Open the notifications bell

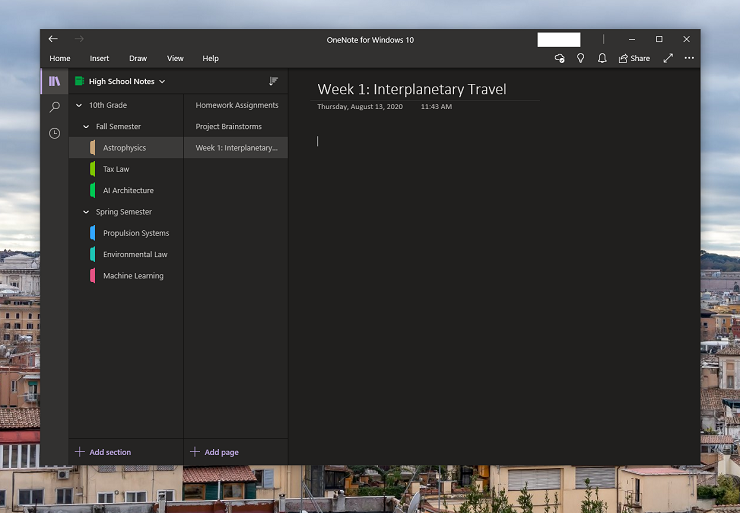click(x=602, y=58)
